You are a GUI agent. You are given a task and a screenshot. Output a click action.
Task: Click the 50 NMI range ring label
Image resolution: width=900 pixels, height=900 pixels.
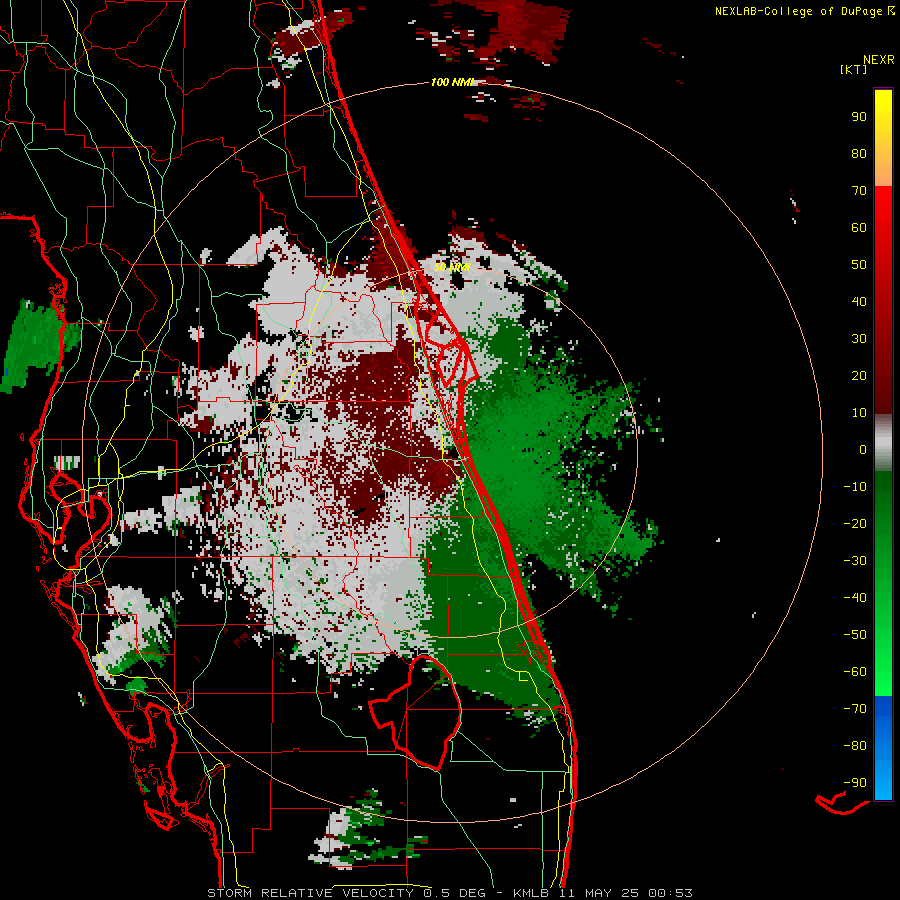click(x=452, y=267)
